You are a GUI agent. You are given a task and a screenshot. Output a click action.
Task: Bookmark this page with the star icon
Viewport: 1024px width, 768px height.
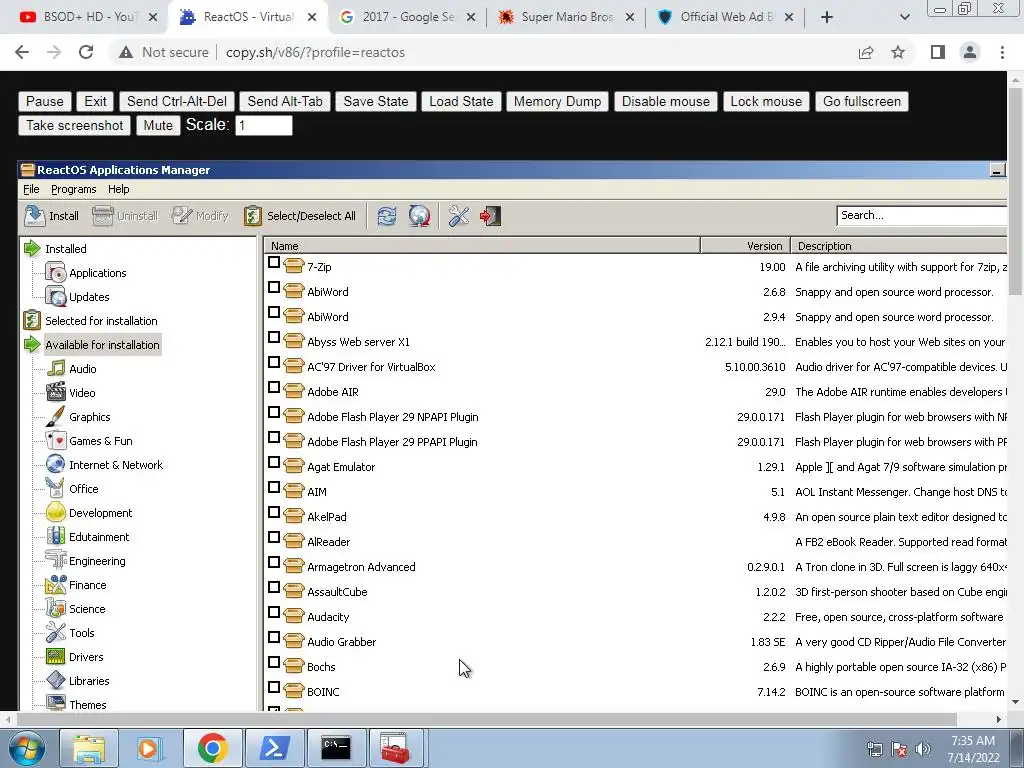pyautogui.click(x=898, y=52)
